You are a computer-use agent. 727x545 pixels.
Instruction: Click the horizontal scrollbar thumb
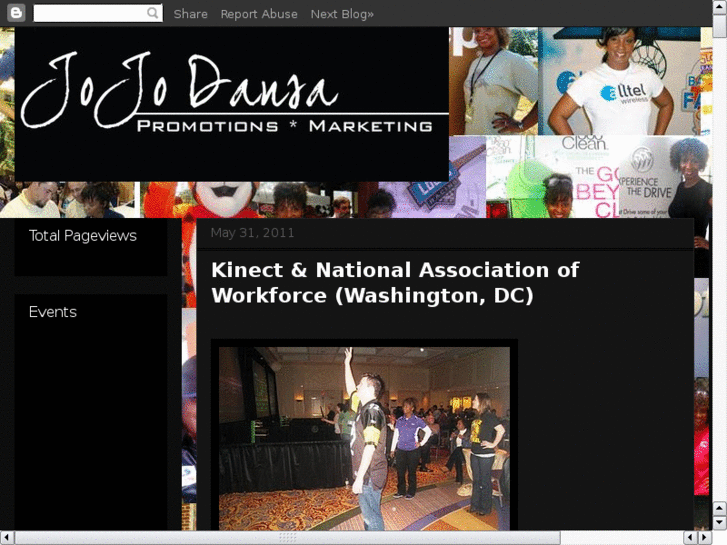coord(287,538)
